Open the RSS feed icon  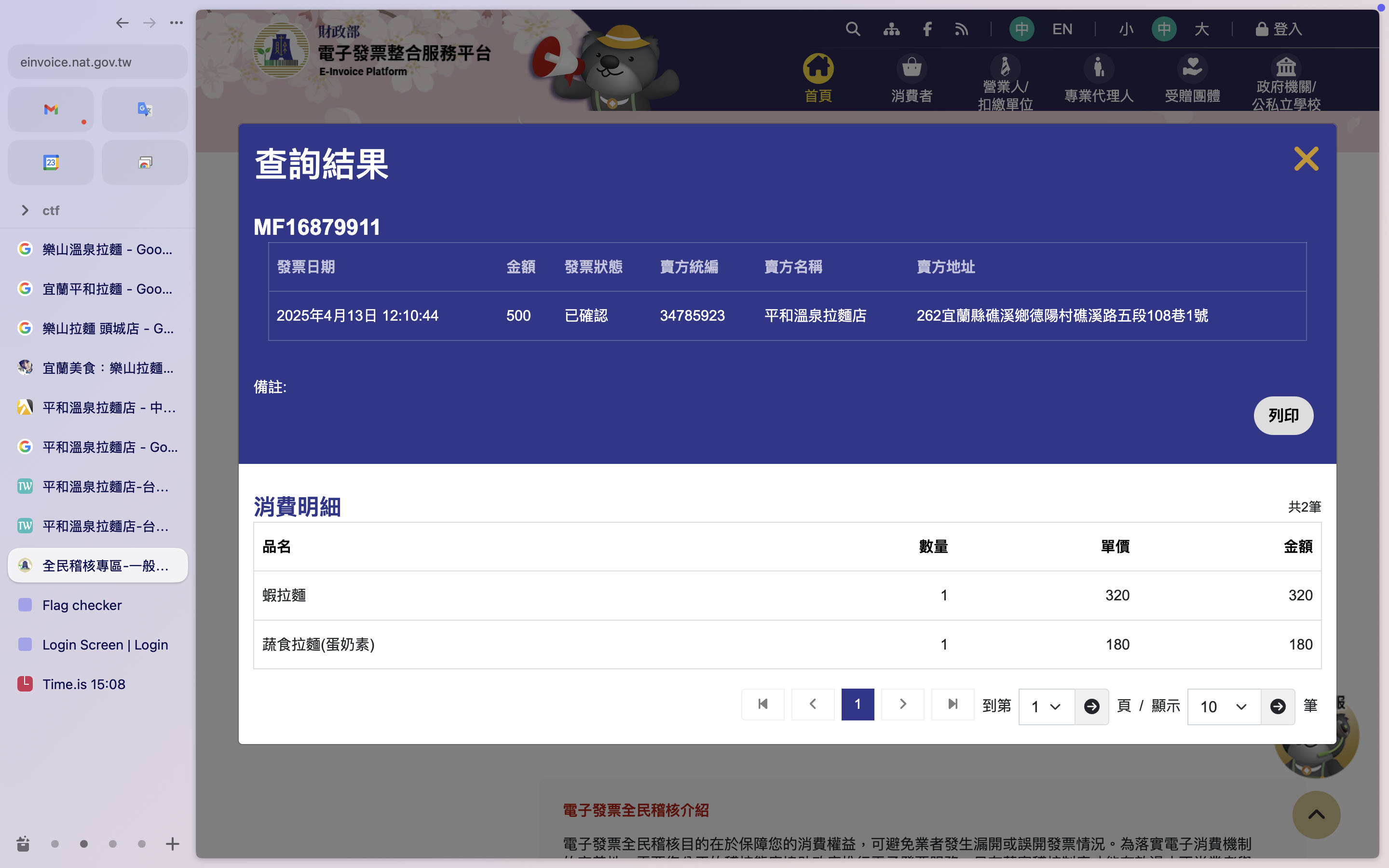click(x=961, y=29)
